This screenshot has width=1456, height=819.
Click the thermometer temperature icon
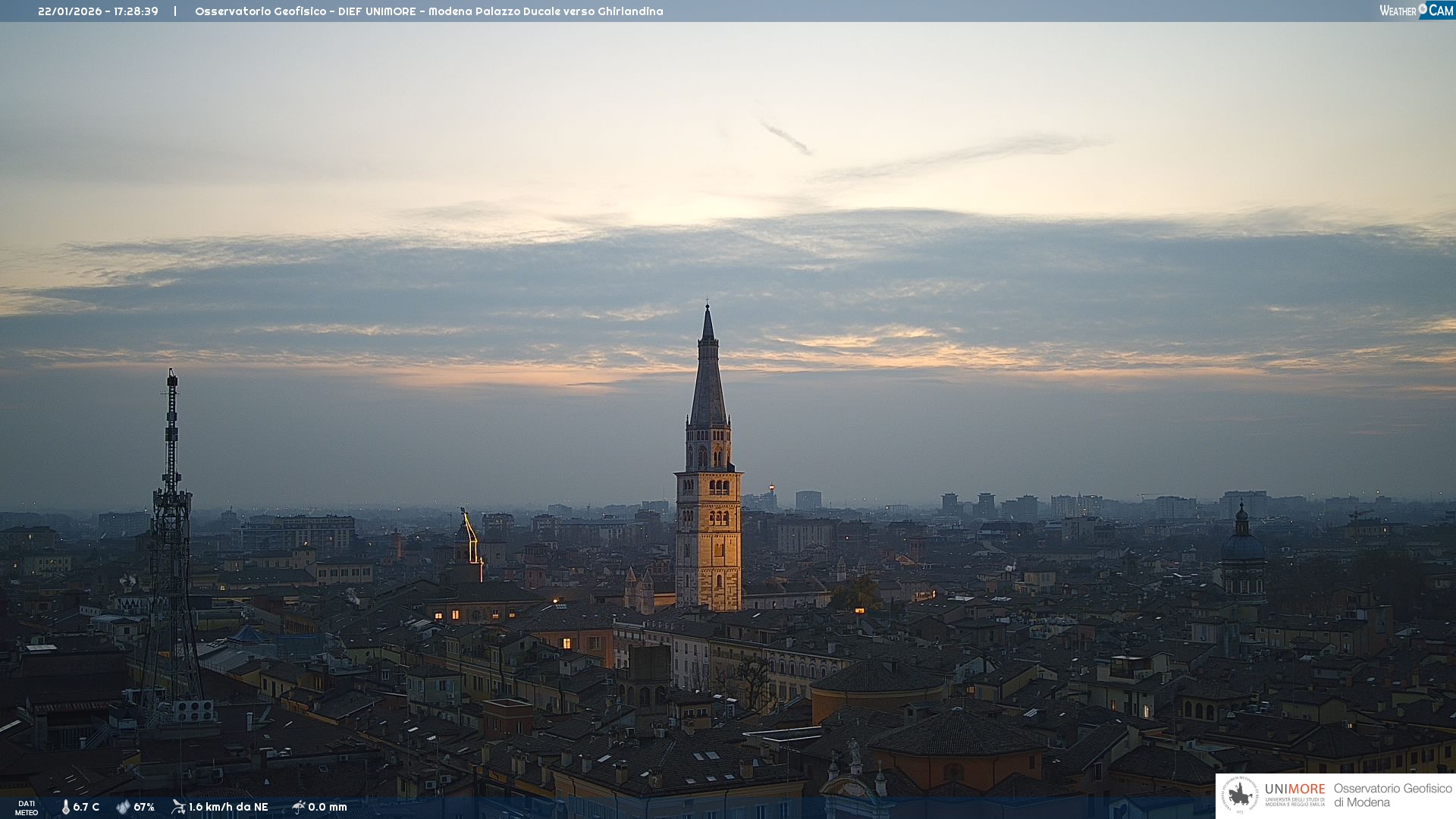click(65, 807)
